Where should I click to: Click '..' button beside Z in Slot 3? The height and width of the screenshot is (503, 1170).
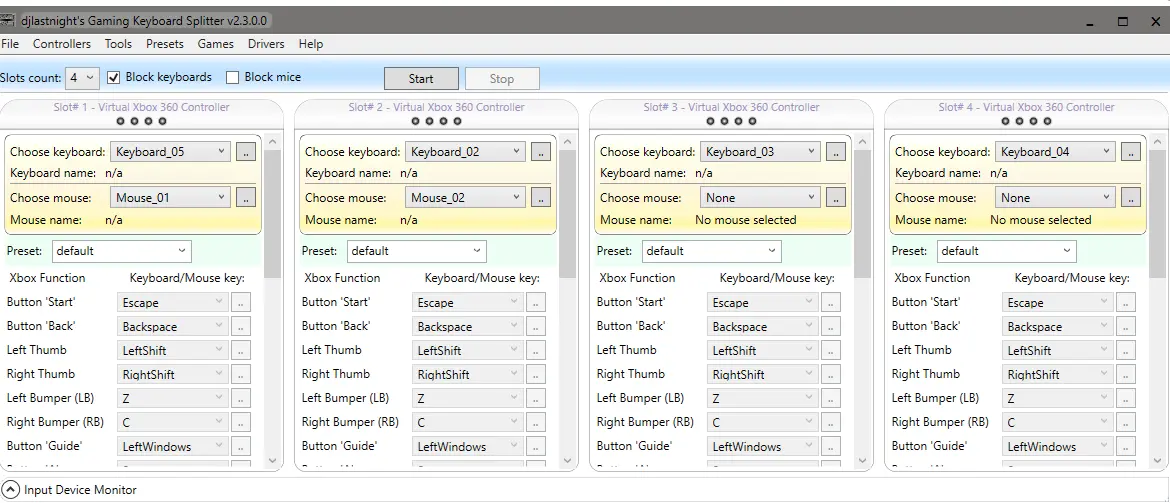[x=830, y=399]
